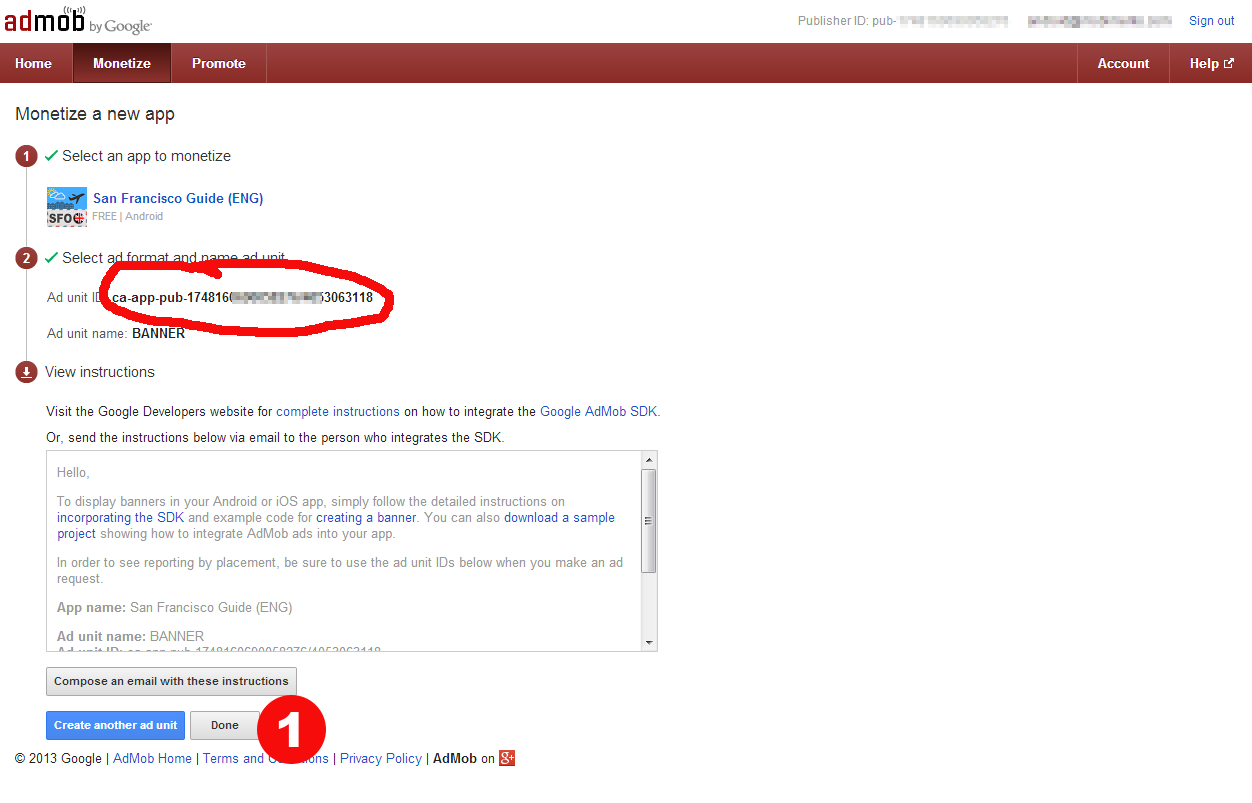The width and height of the screenshot is (1252, 803).
Task: Click the Hello greeting in the instructions box
Action: tap(73, 472)
